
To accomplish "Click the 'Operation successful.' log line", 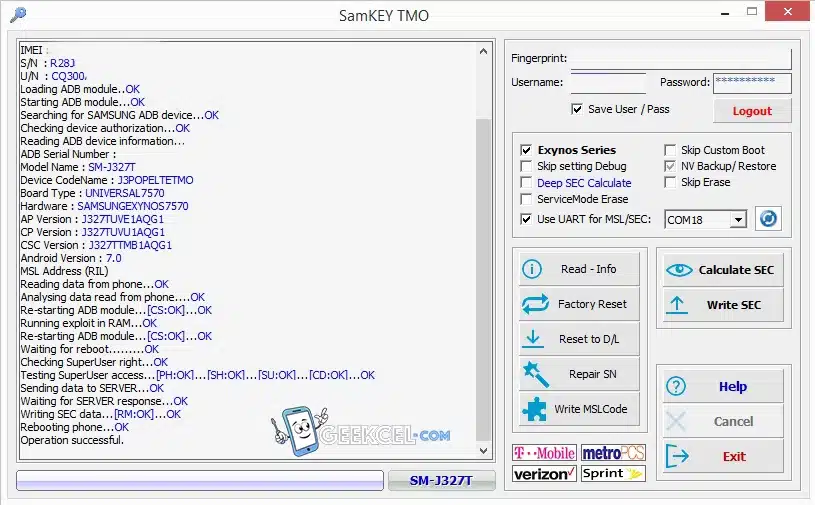I will point(72,440).
